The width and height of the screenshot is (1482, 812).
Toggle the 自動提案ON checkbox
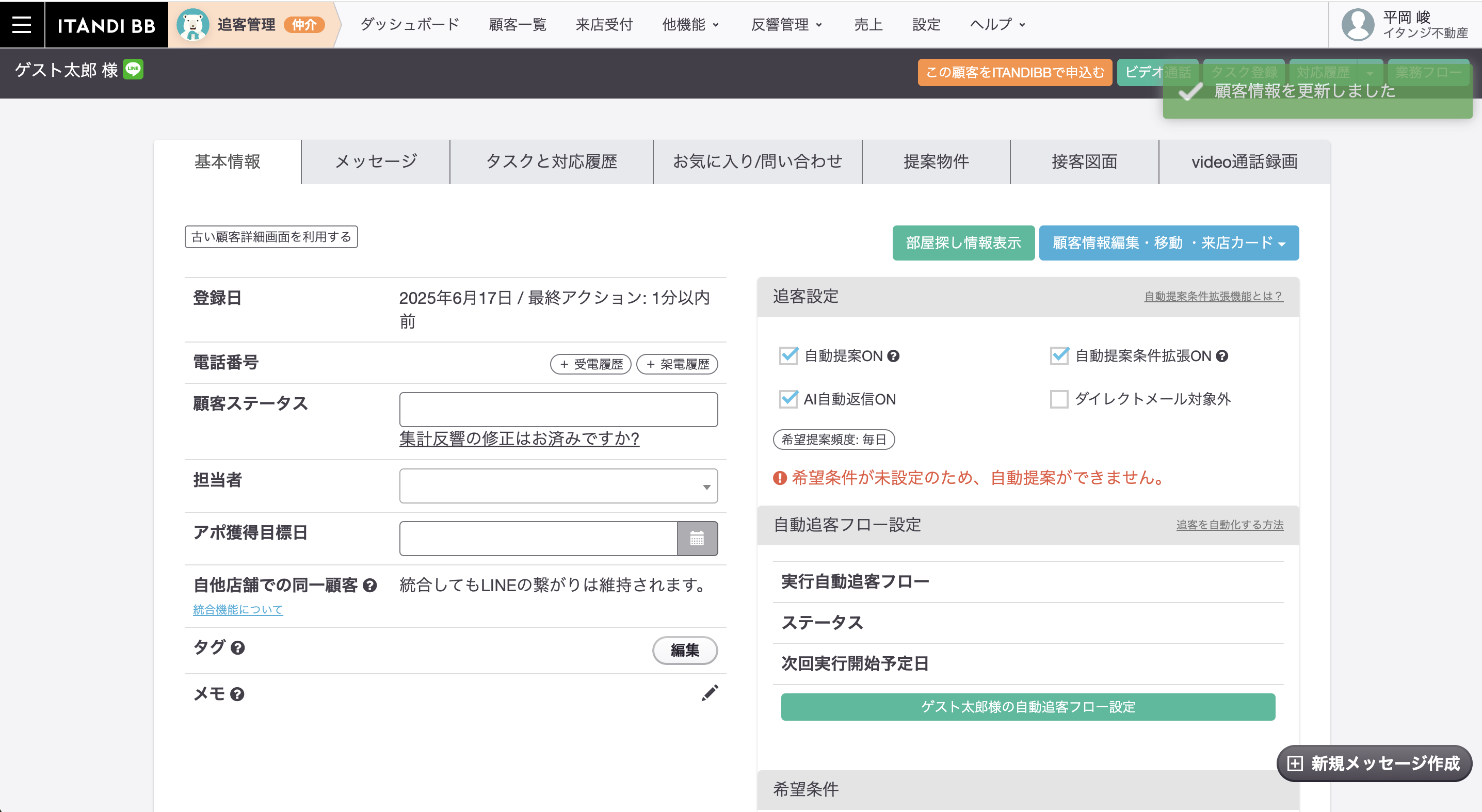point(788,355)
